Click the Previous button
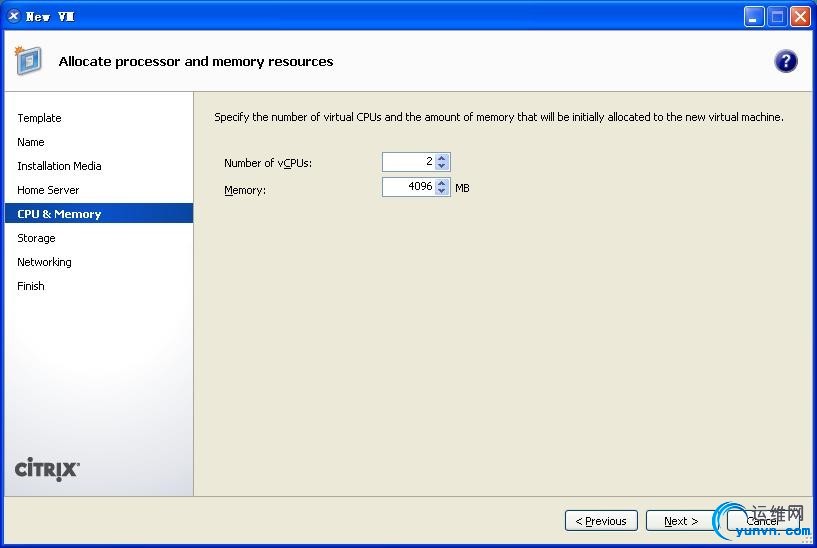The image size is (817, 548). (601, 521)
